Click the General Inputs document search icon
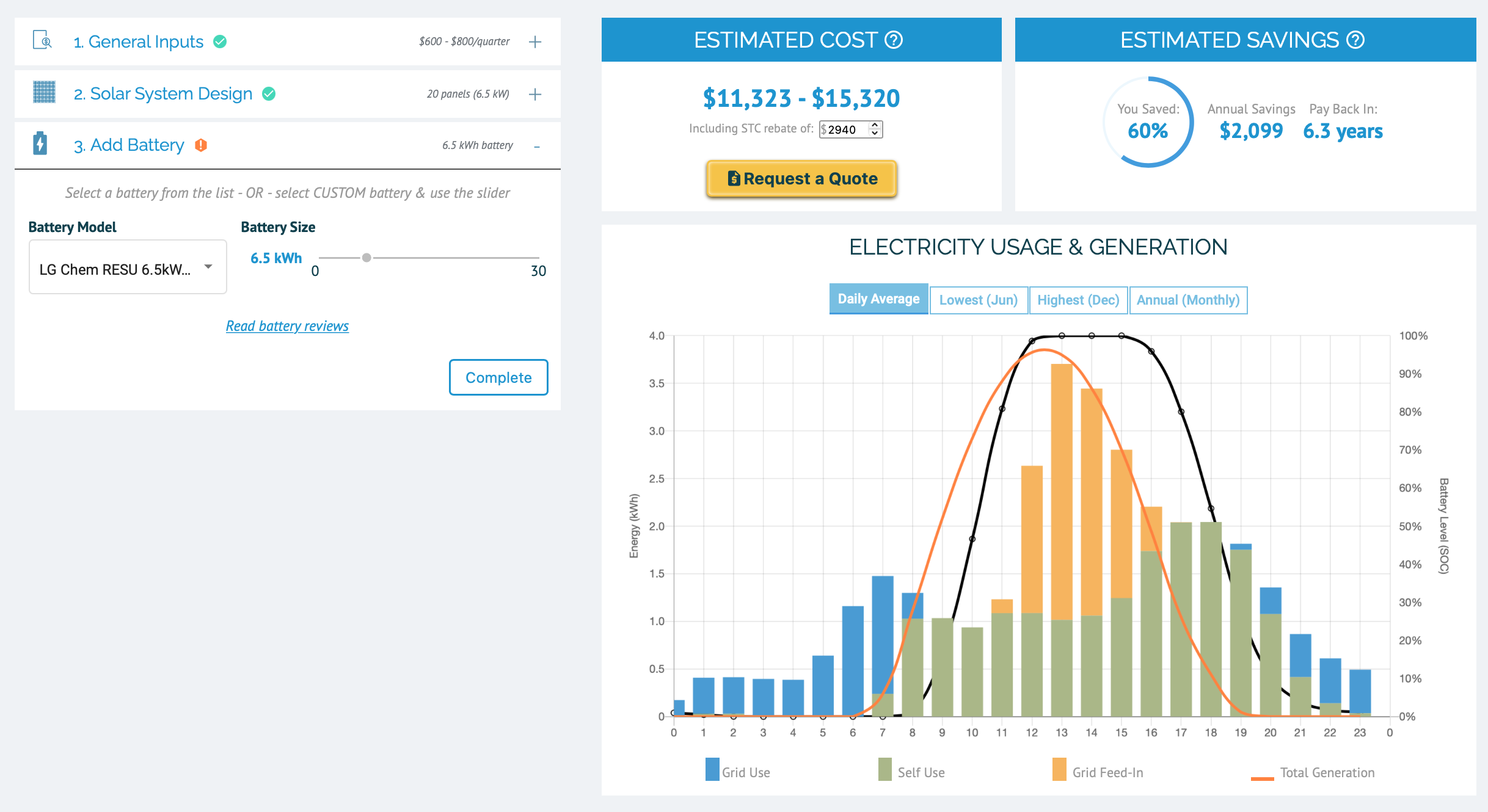 point(42,40)
